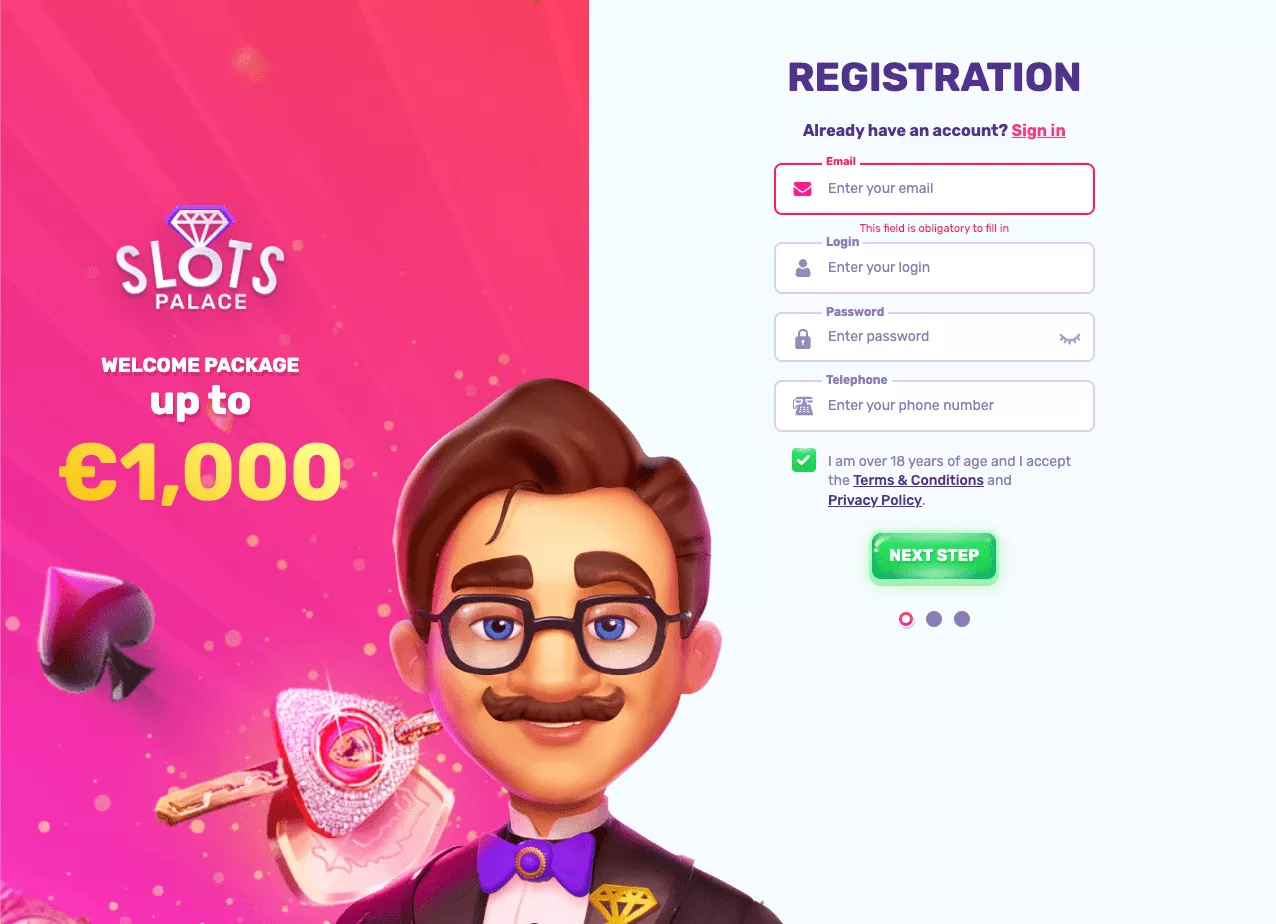1276x924 pixels.
Task: Click the telephone icon in phone field
Action: [x=803, y=406]
